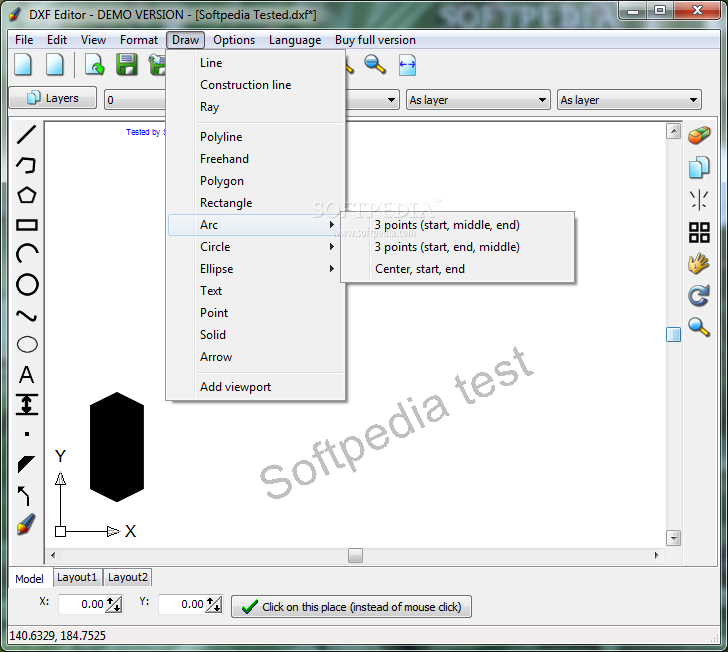The height and width of the screenshot is (652, 728).
Task: Select Freehand from Draw menu
Action: pos(256,159)
